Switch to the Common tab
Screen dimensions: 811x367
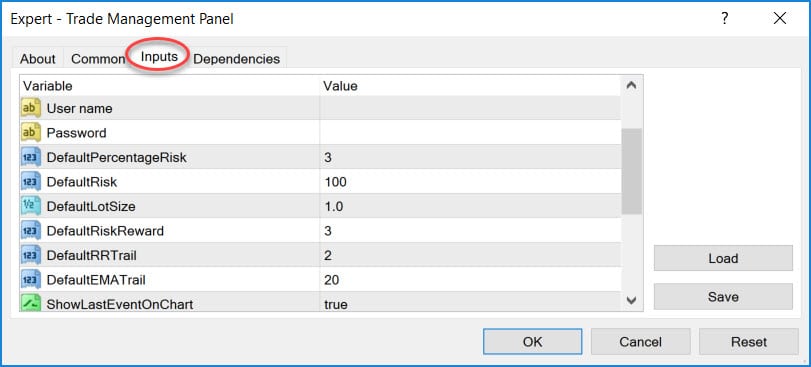(x=98, y=59)
